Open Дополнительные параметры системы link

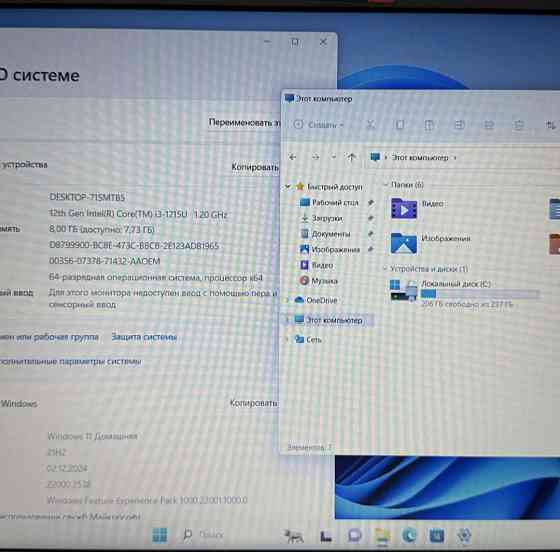[70, 362]
